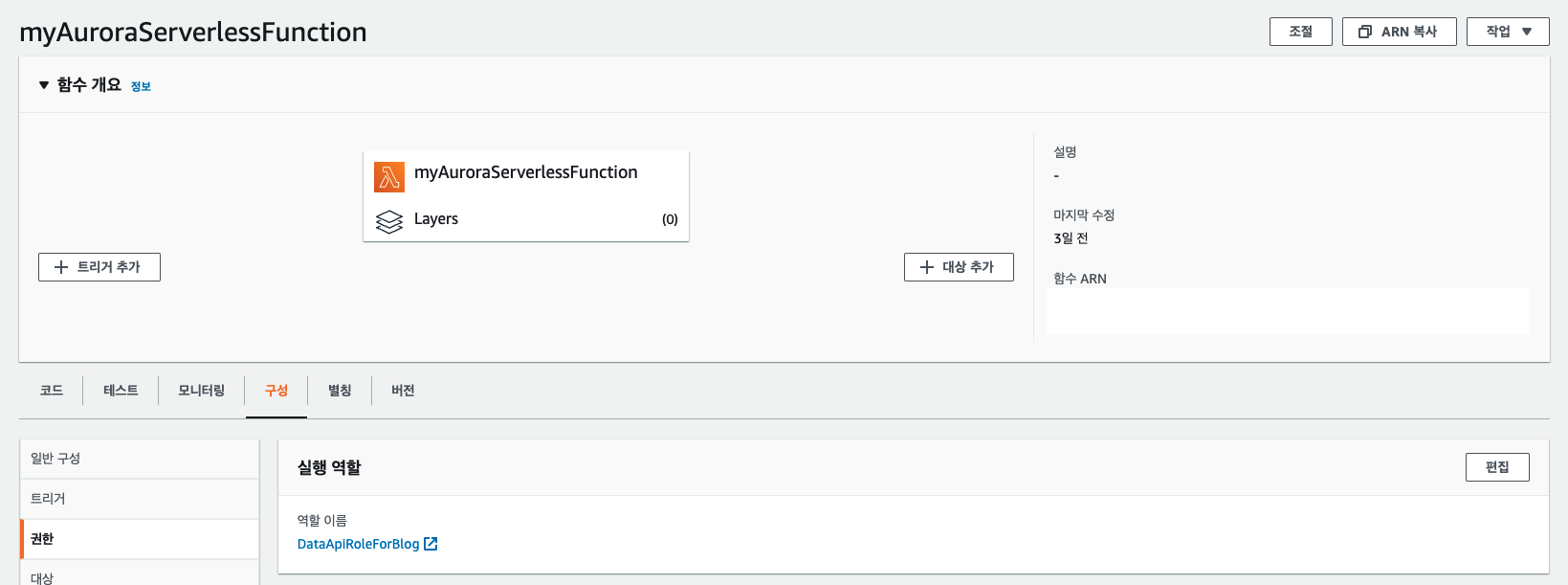Collapse the 함수 개요 section
This screenshot has height=585, width=1568.
click(43, 85)
